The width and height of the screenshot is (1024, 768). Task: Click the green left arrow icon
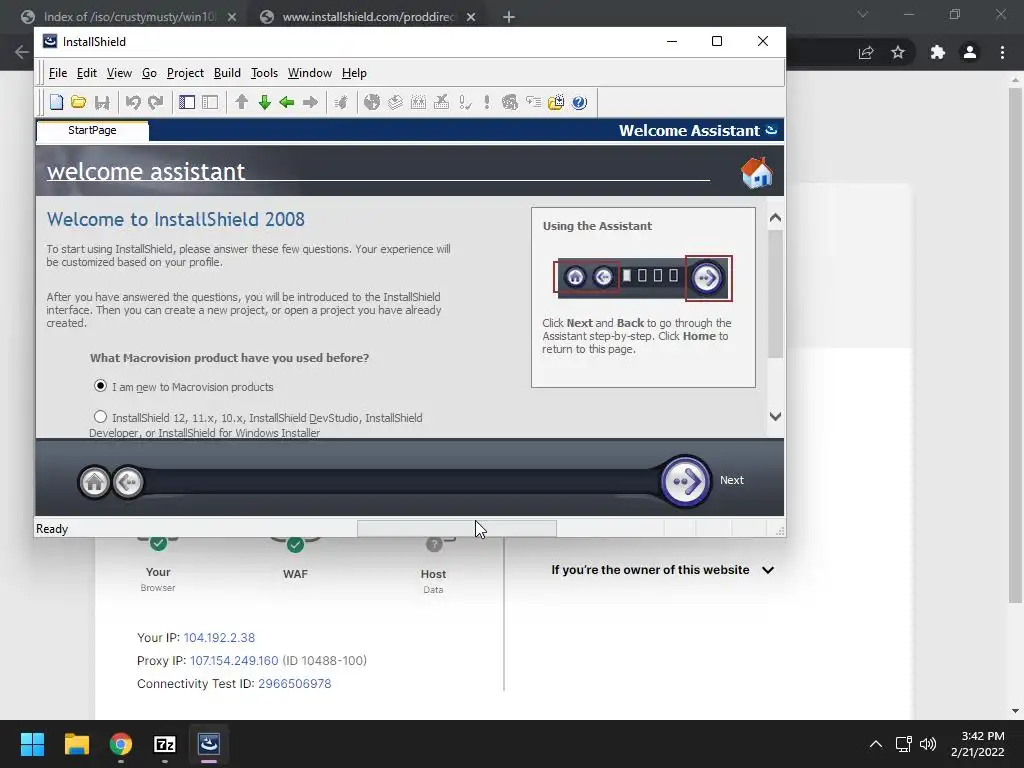tap(287, 103)
